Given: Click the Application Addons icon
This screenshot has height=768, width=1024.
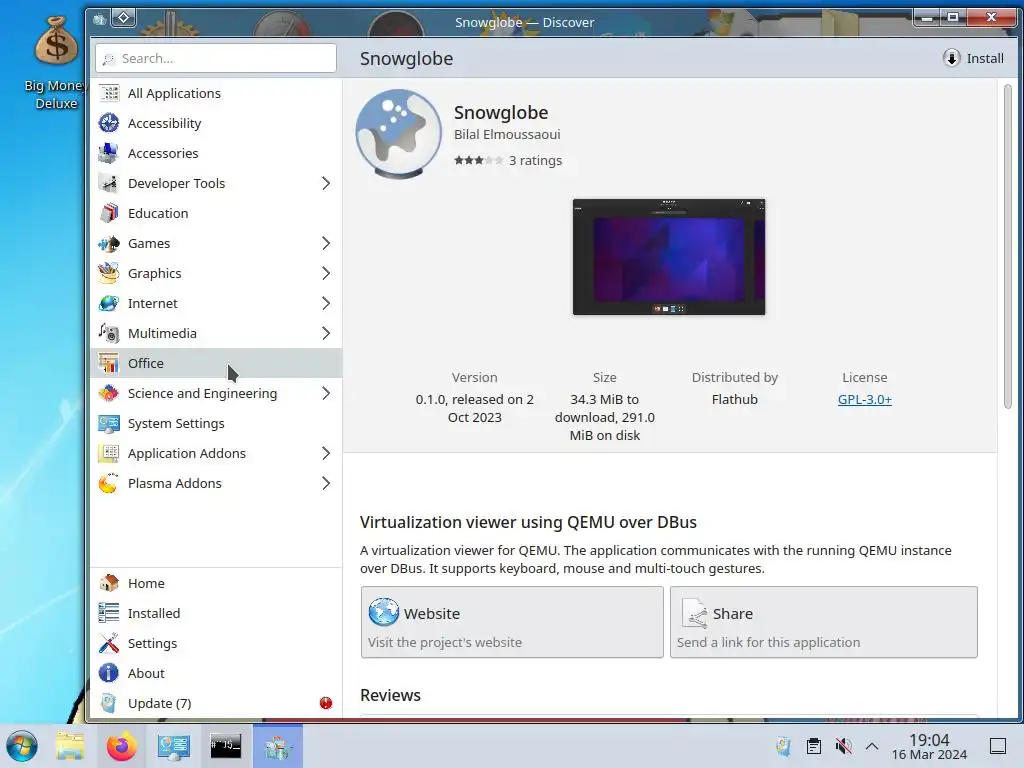Looking at the screenshot, I should (x=109, y=453).
